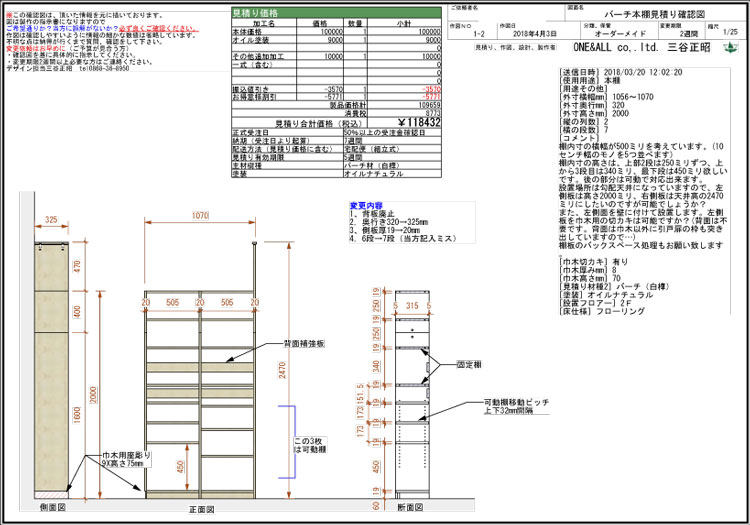The height and width of the screenshot is (525, 750).
Task: Click the 7週間 delivery period value
Action: click(353, 141)
